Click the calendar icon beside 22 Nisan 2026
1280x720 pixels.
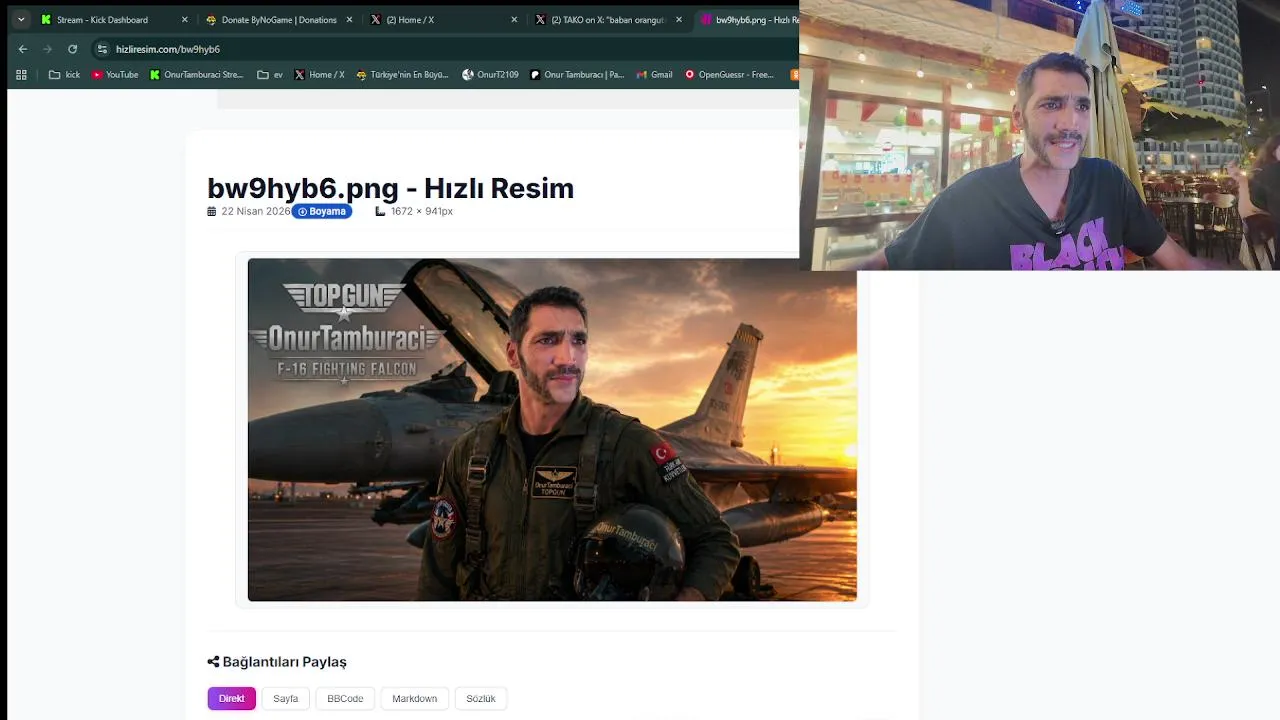tap(212, 212)
